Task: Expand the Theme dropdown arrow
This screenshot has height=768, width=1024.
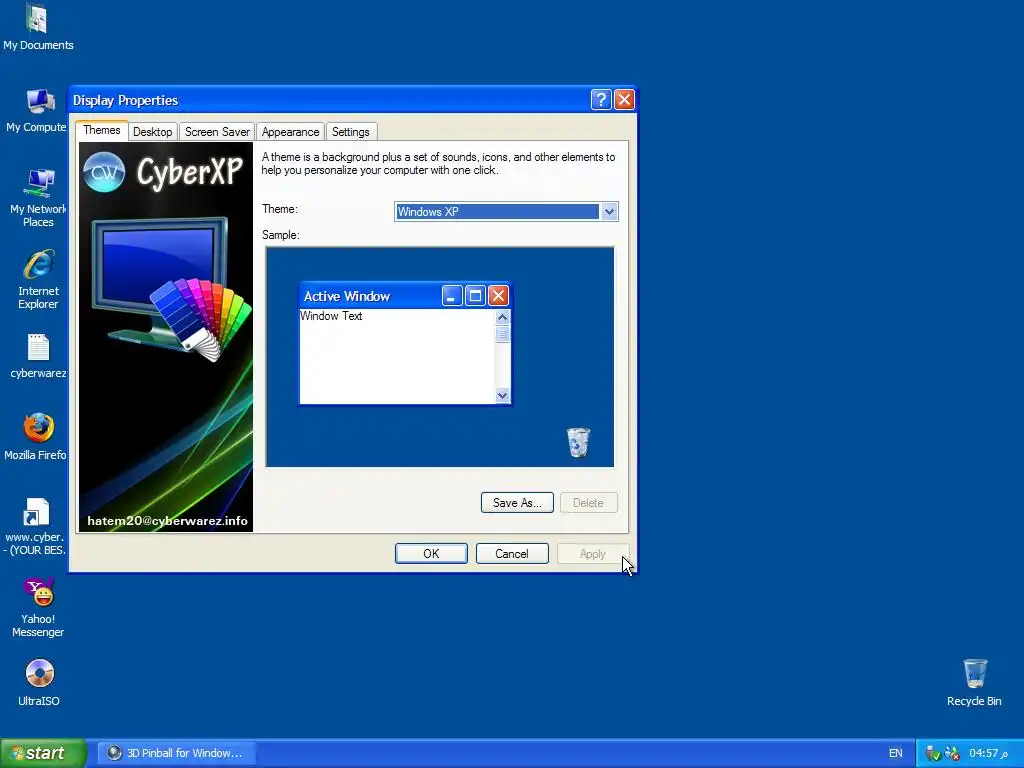Action: pyautogui.click(x=609, y=212)
